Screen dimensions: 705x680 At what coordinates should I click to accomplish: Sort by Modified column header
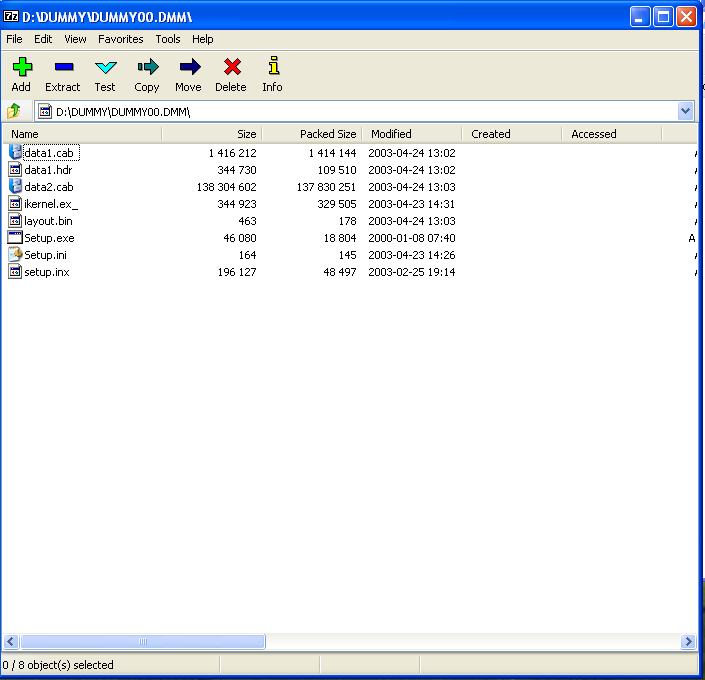(x=391, y=134)
